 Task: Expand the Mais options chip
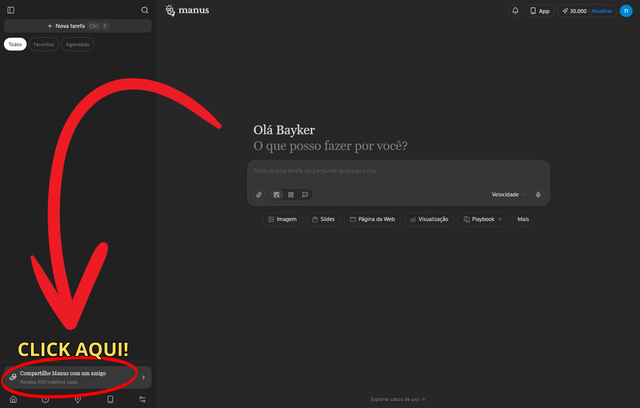coord(523,220)
